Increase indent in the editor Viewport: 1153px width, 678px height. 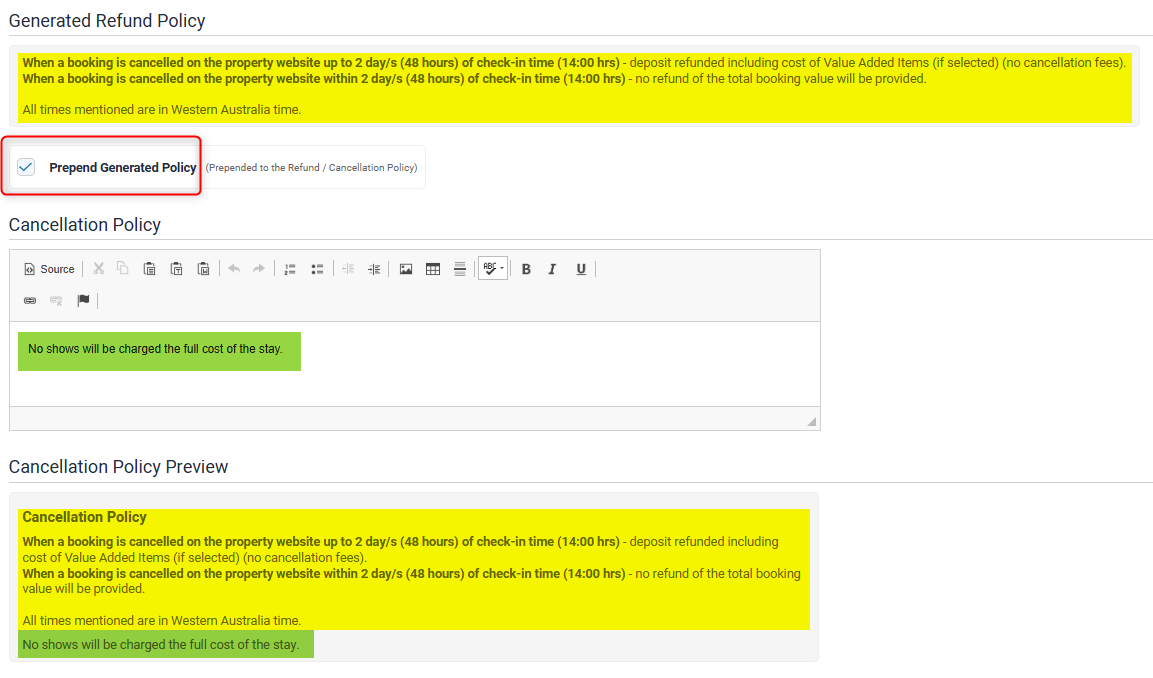point(374,269)
